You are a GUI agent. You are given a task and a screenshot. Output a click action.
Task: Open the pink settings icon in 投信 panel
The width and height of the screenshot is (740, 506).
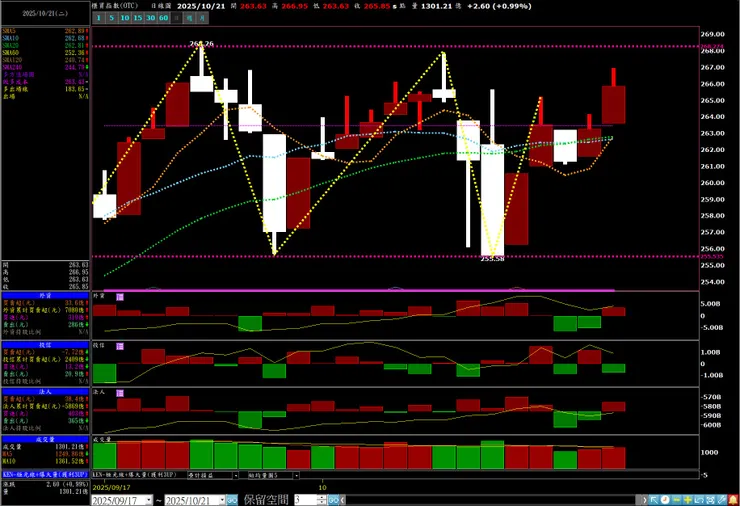coord(120,346)
